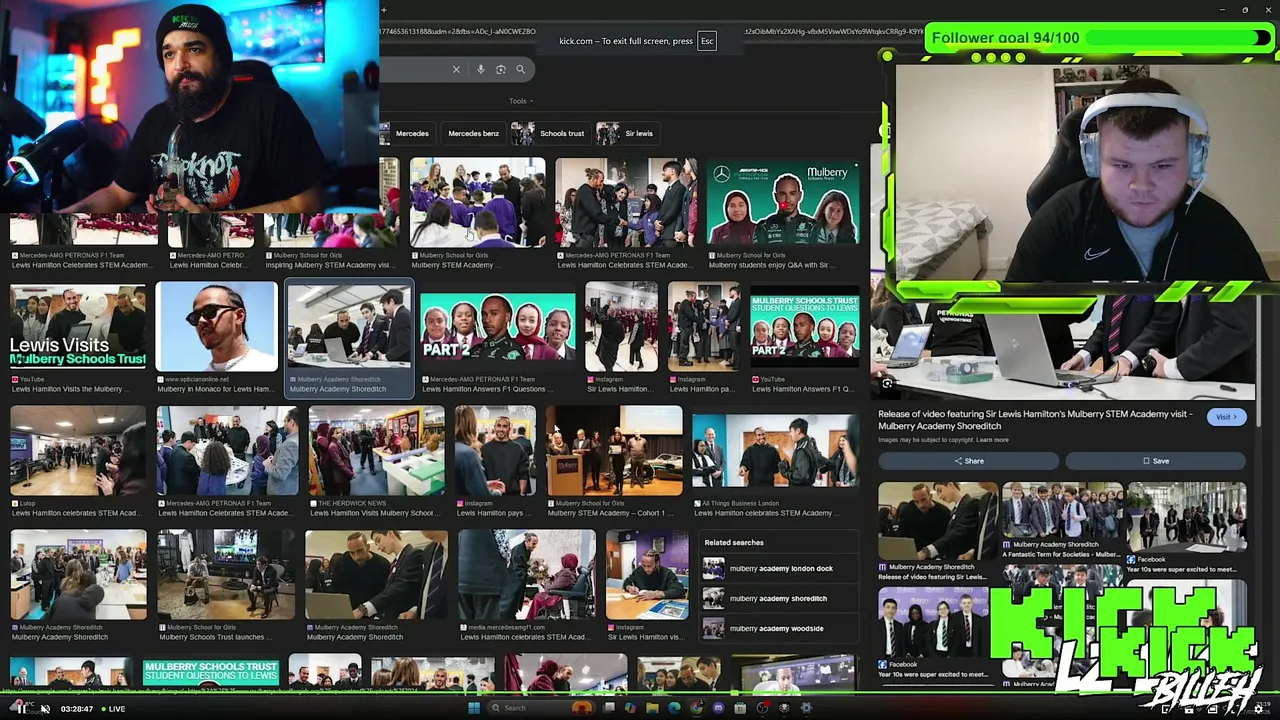Open related search mulberry academy london dock
This screenshot has height=720, width=1280.
click(780, 568)
